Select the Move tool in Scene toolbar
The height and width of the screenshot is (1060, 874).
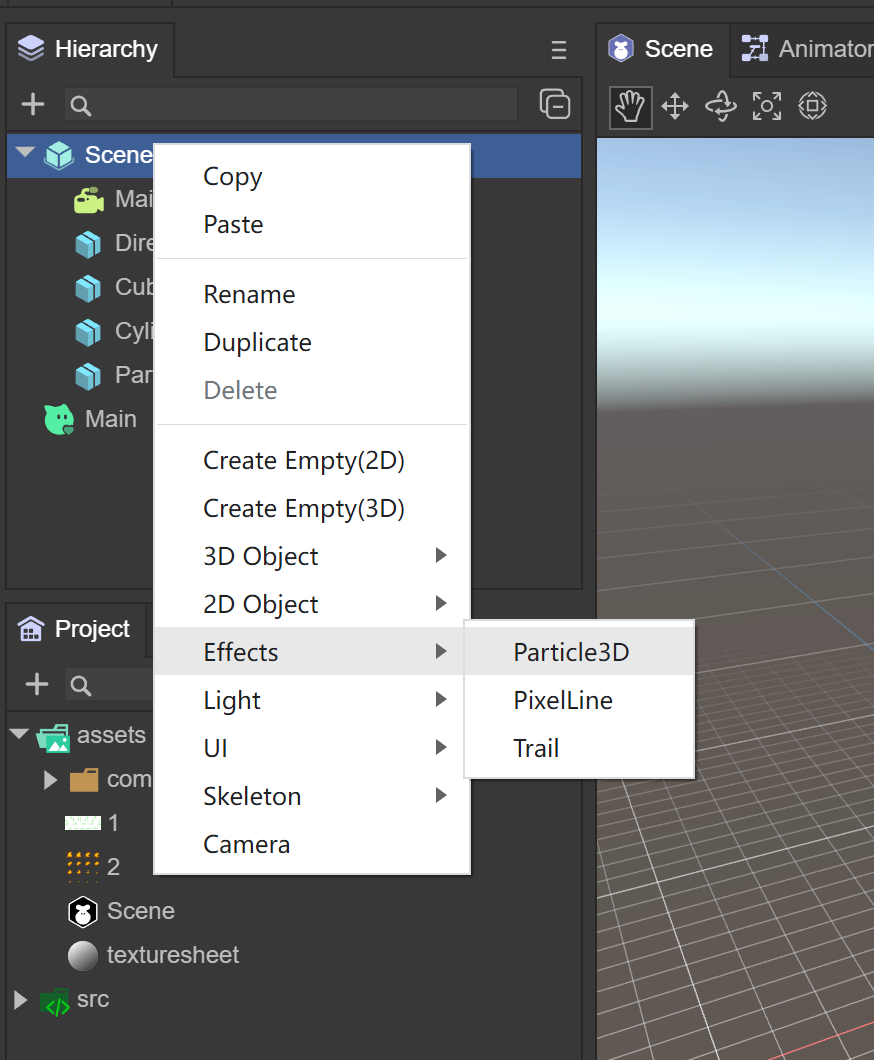coord(675,106)
